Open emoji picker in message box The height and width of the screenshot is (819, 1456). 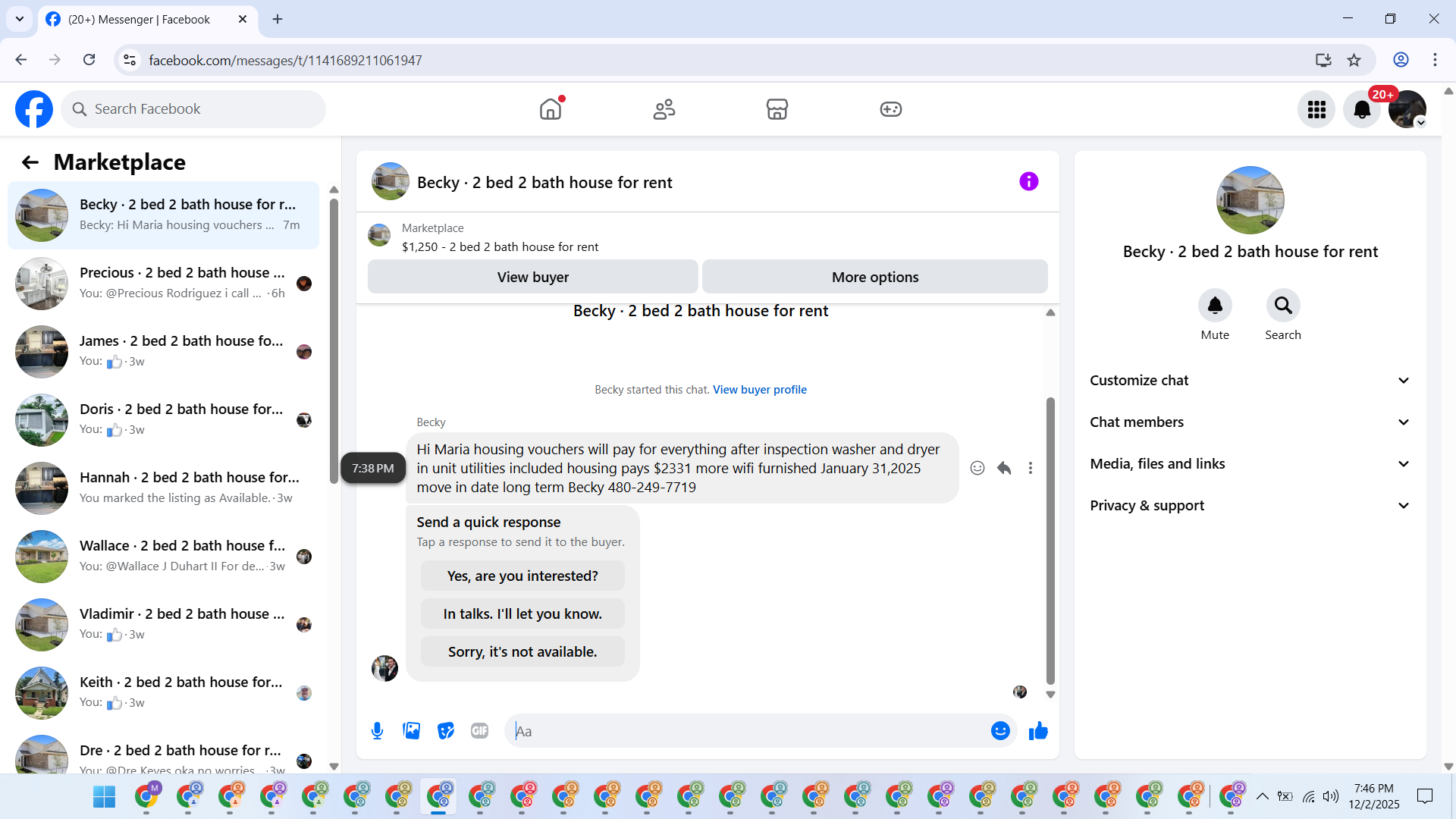(1000, 731)
